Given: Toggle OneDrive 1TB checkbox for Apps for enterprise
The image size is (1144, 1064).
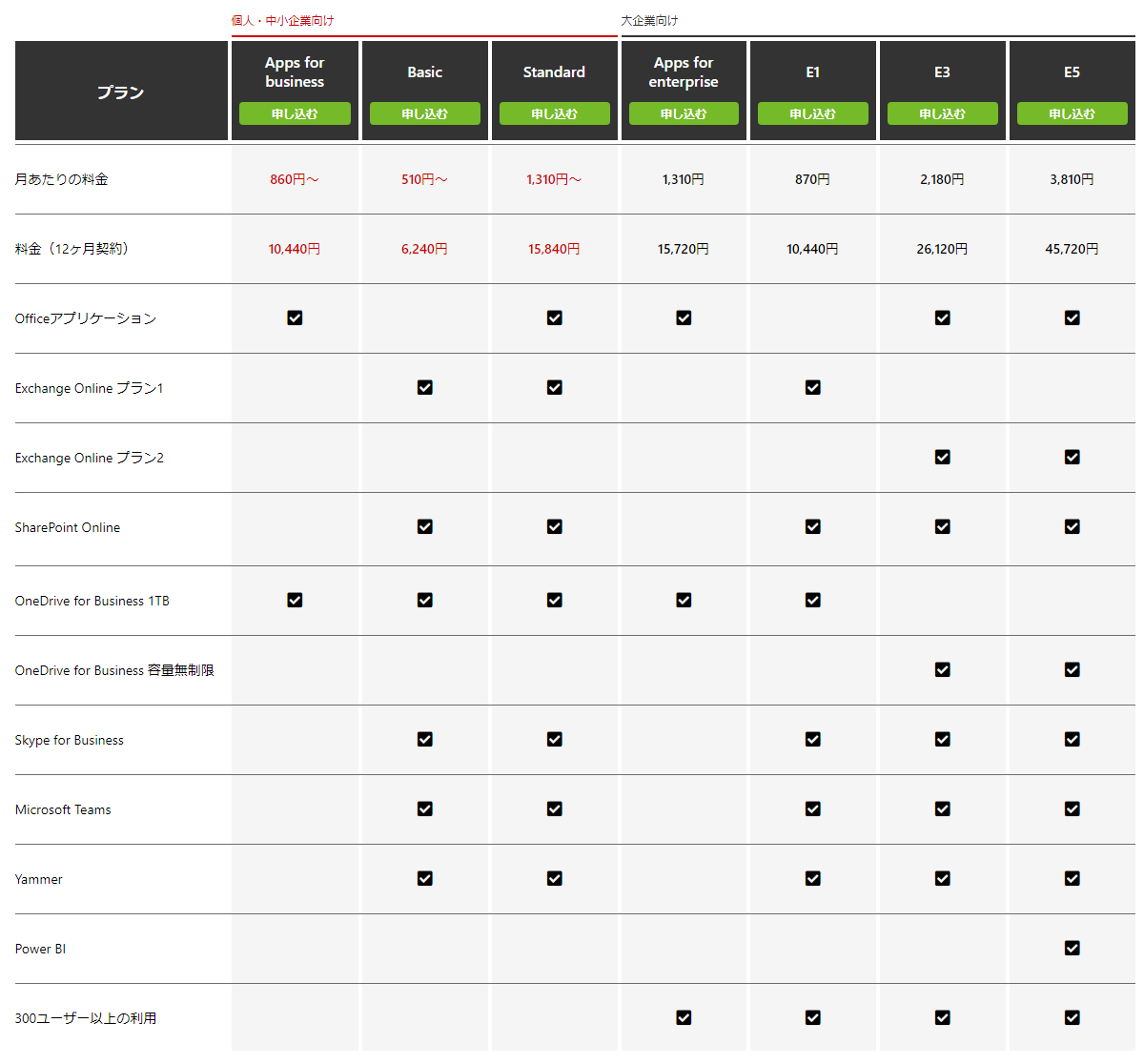Looking at the screenshot, I should (x=684, y=600).
